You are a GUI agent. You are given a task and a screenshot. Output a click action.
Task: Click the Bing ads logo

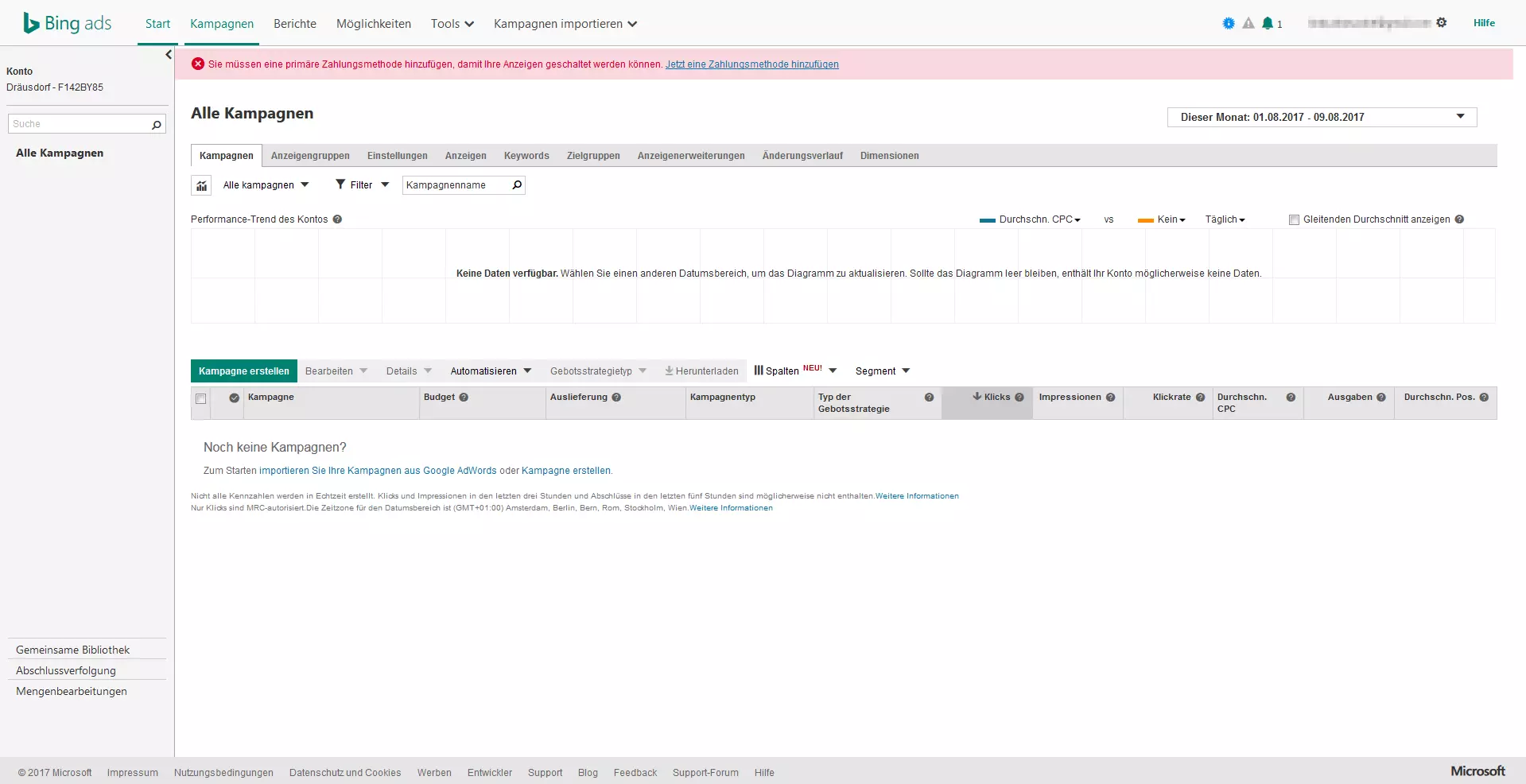click(68, 23)
